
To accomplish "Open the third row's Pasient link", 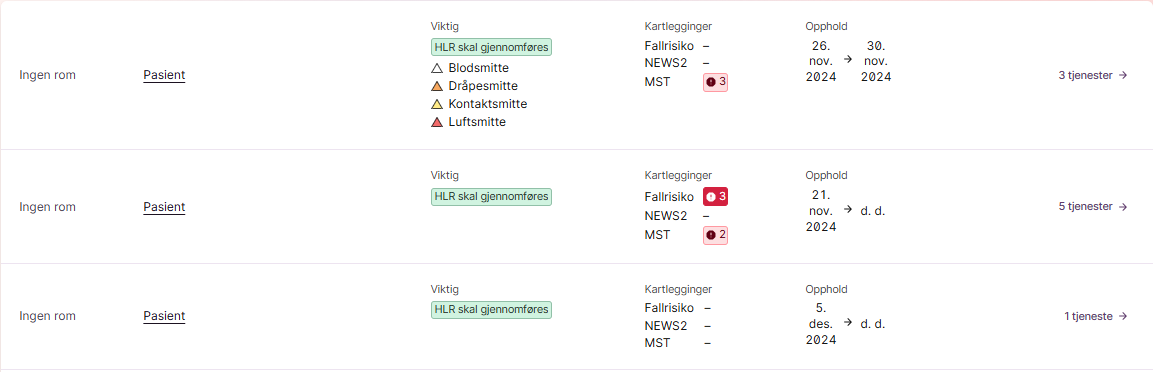I will point(164,316).
